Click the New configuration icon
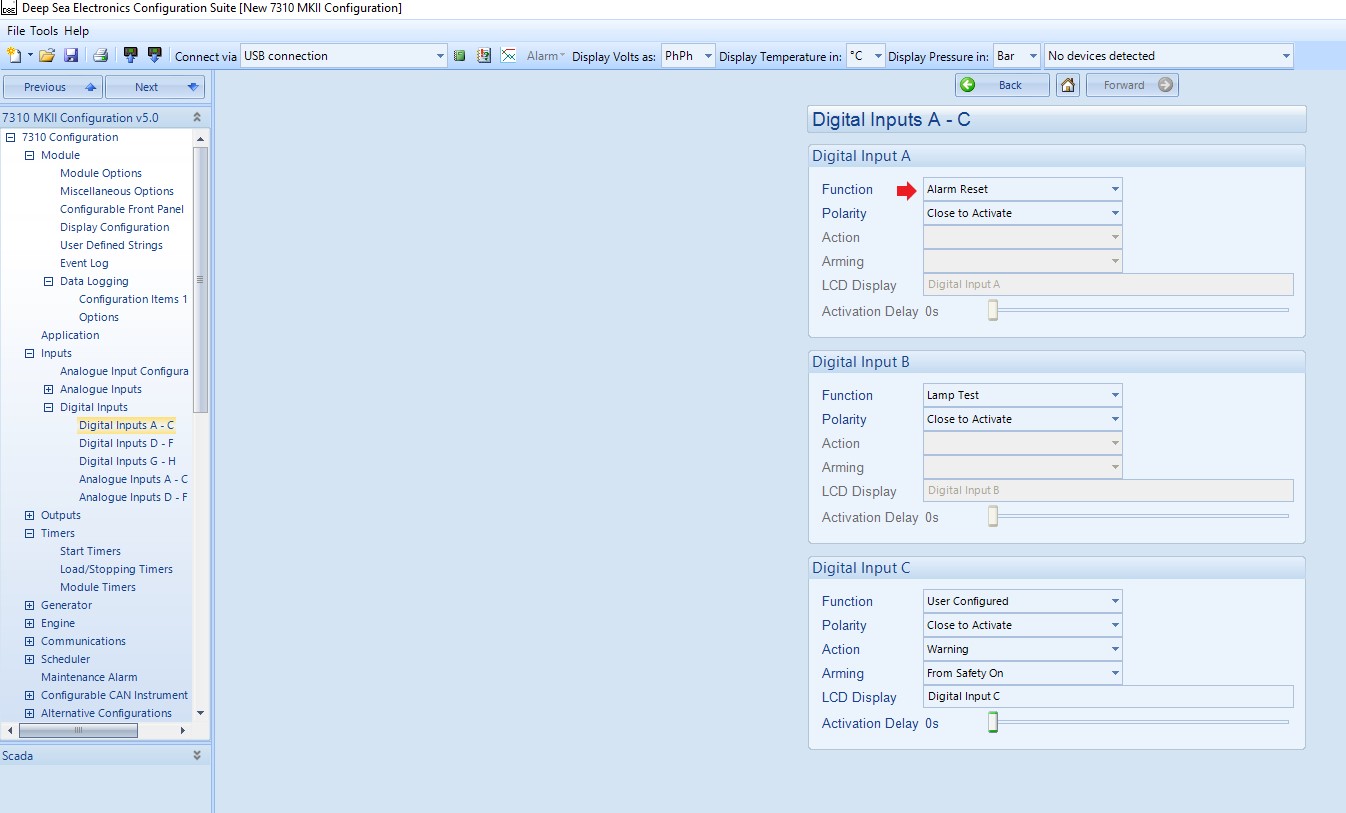 [14, 56]
